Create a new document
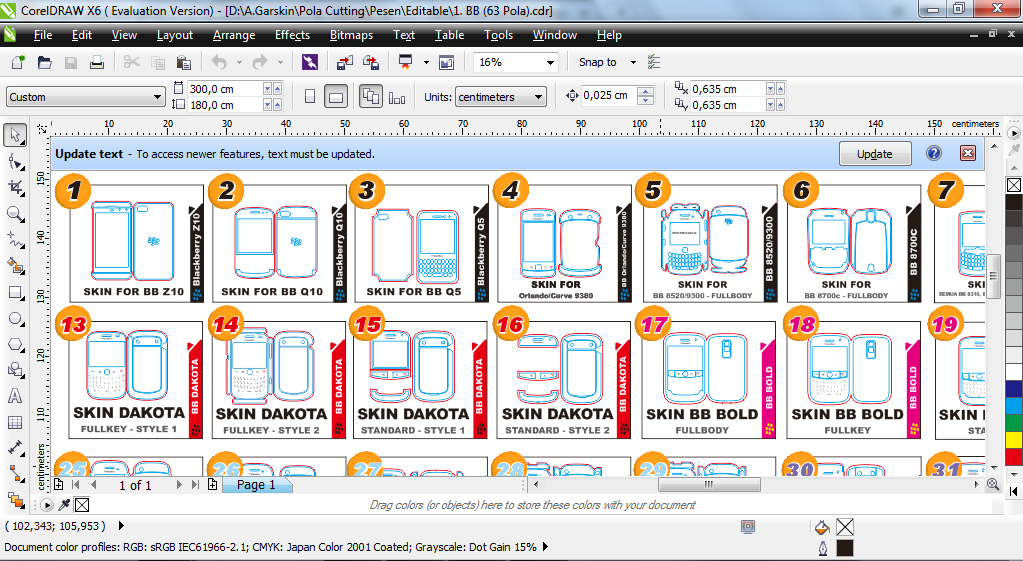Screen dimensions: 1023x561 (18, 62)
